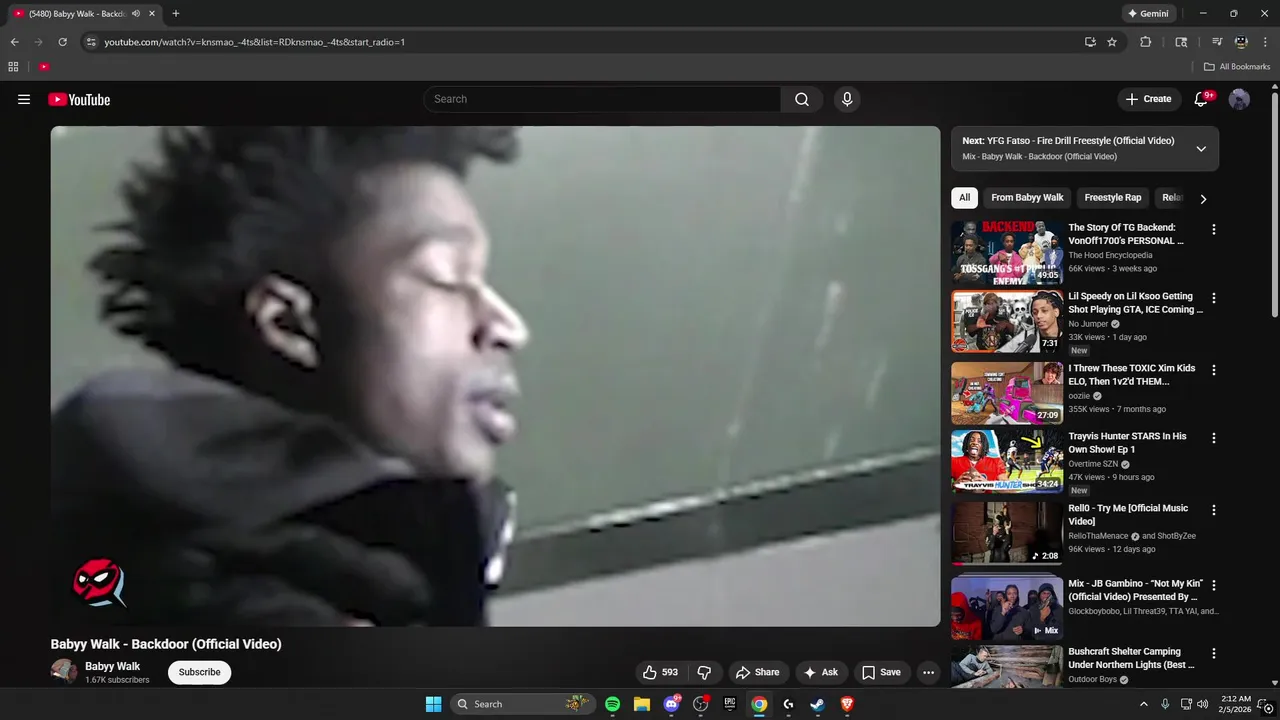Show more filter chips with arrow
Screen dimensions: 1280x720
coord(1203,198)
